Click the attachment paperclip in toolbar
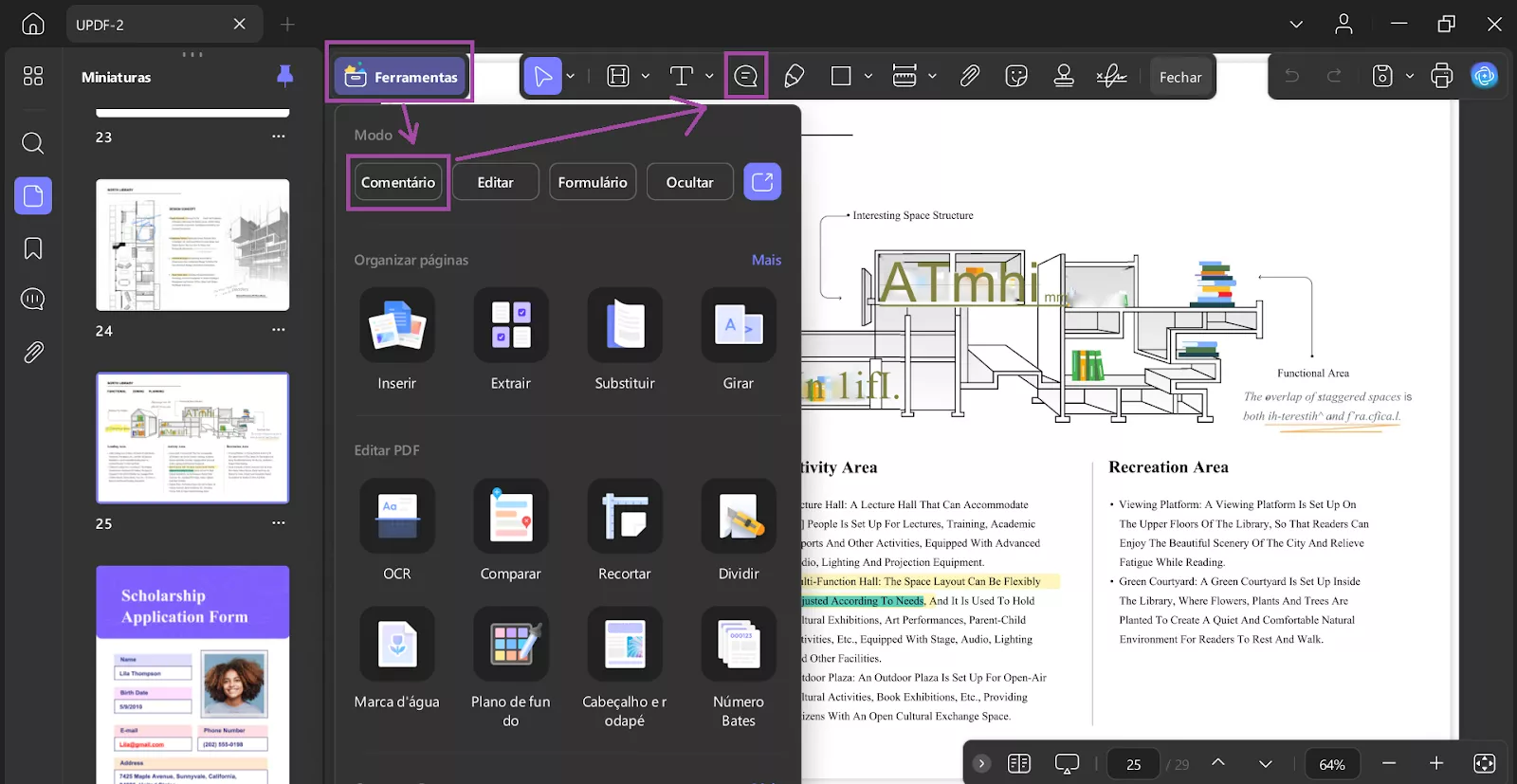 [969, 77]
